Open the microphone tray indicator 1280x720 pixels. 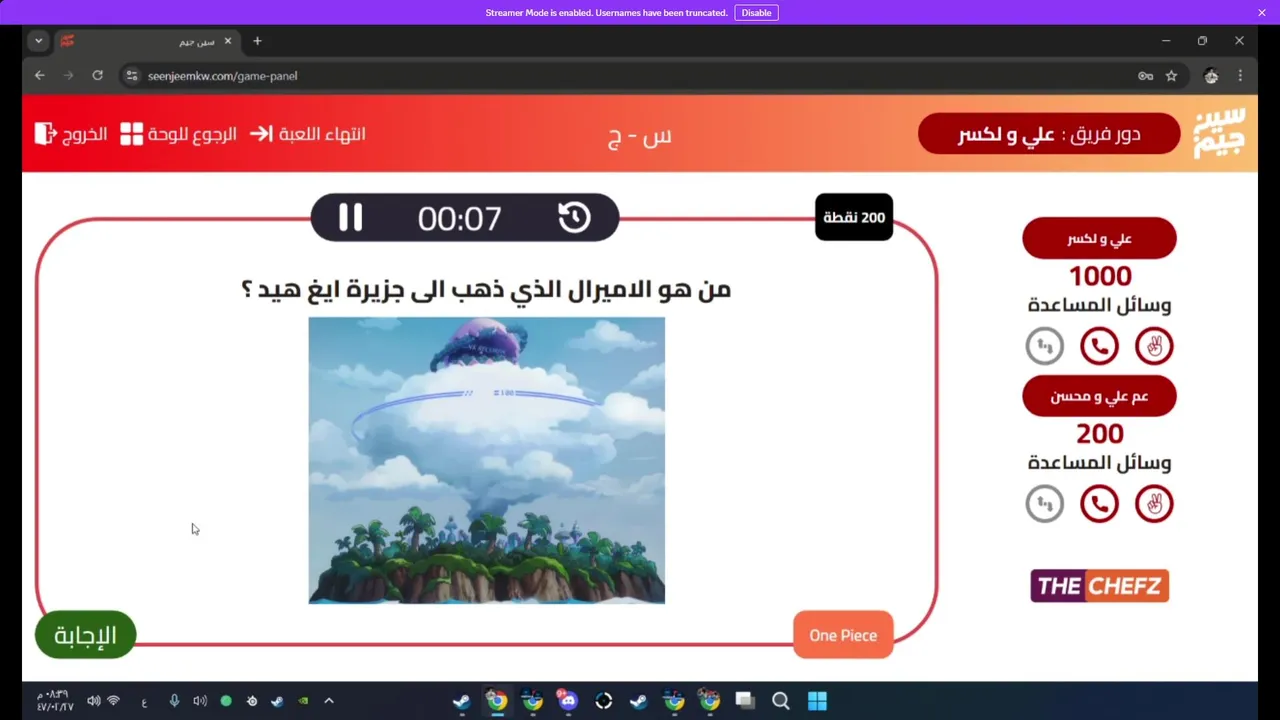tap(174, 701)
